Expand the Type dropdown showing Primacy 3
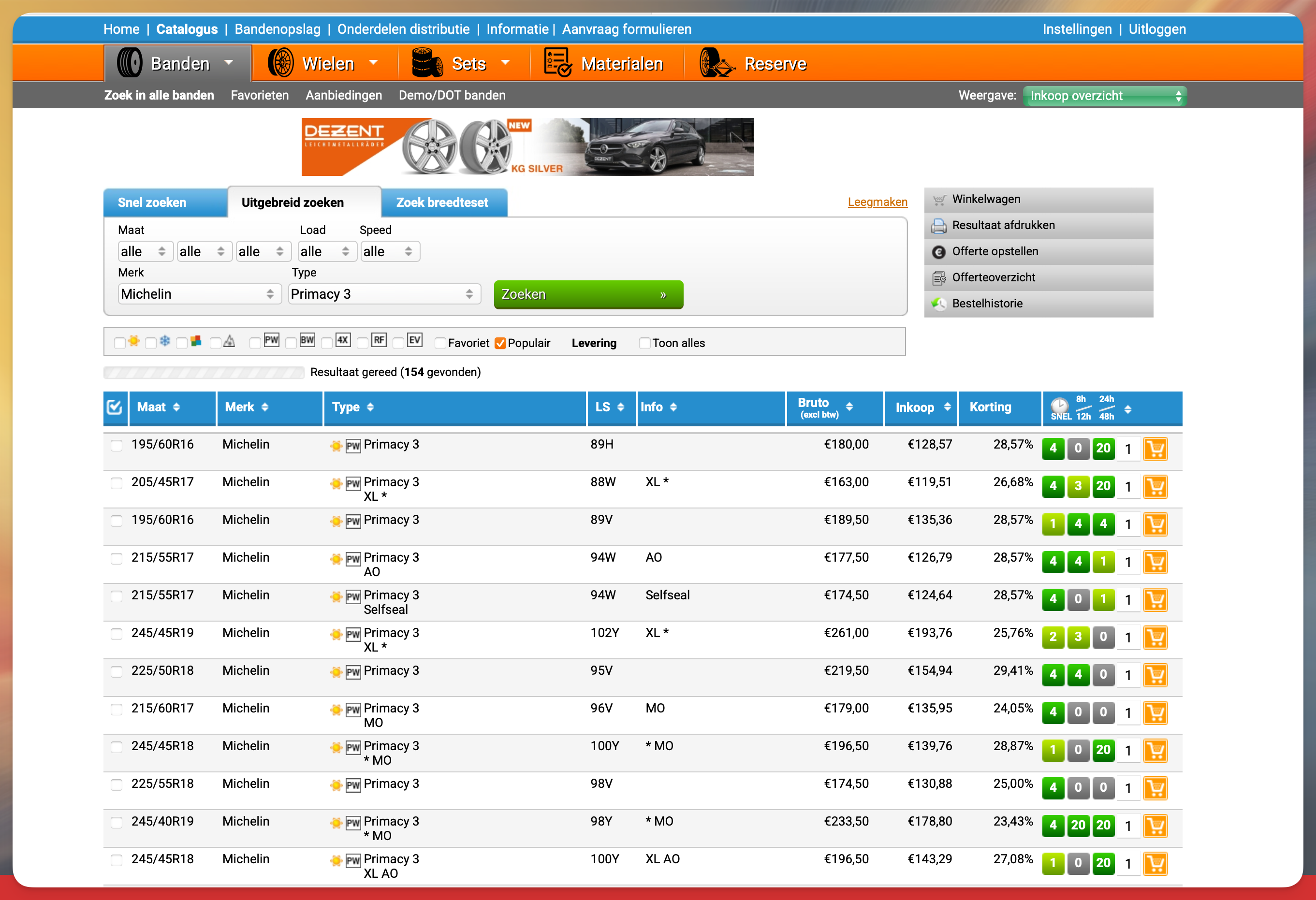 click(x=384, y=294)
